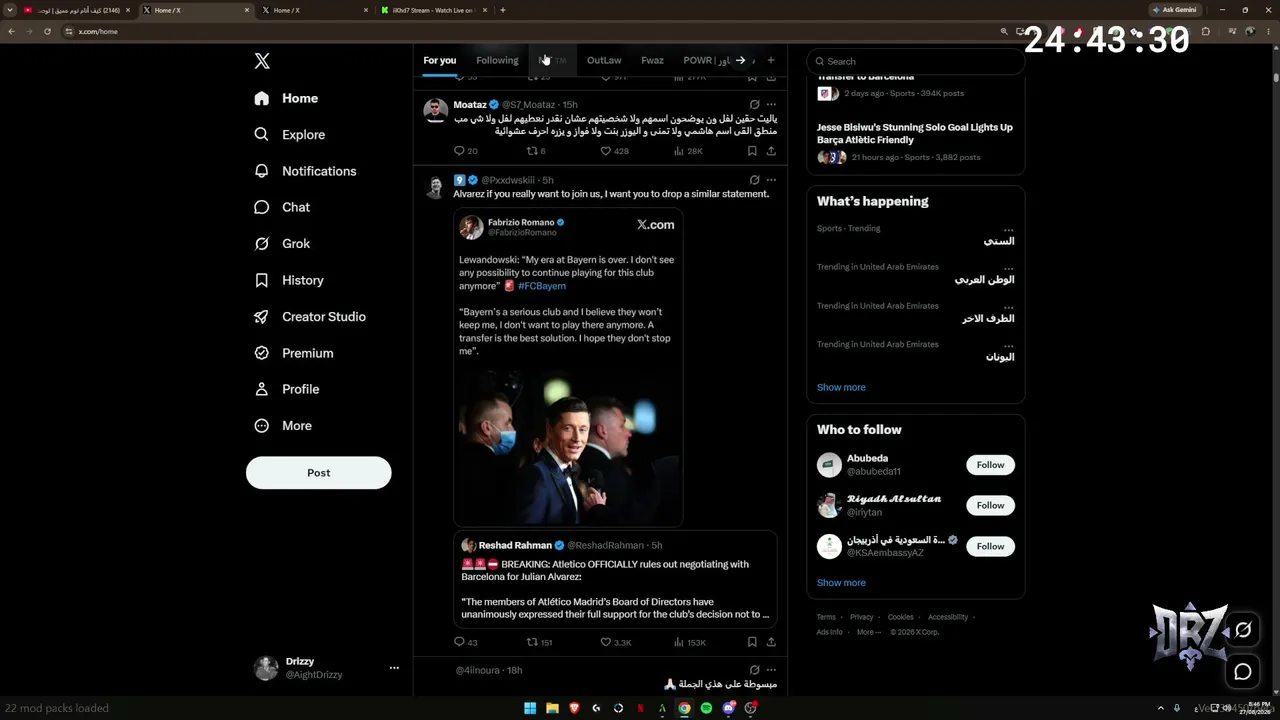
Task: Click the Ask Gemini button in Chrome
Action: (x=1174, y=10)
